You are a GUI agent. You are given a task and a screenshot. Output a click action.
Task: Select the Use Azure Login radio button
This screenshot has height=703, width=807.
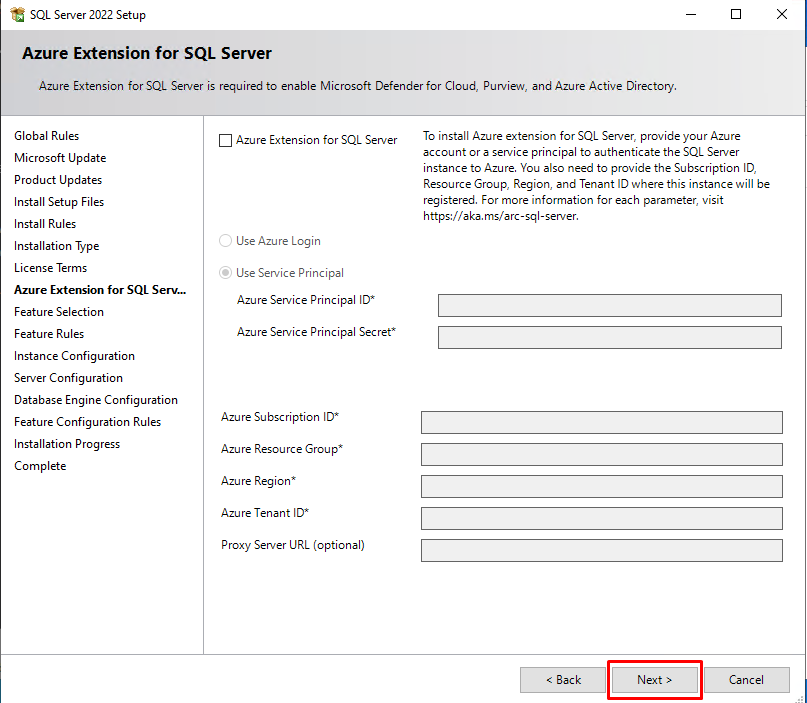pyautogui.click(x=225, y=241)
